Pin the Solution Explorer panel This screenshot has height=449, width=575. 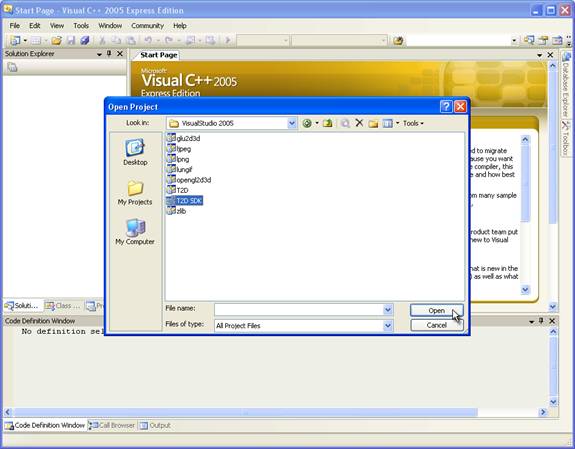click(x=109, y=54)
